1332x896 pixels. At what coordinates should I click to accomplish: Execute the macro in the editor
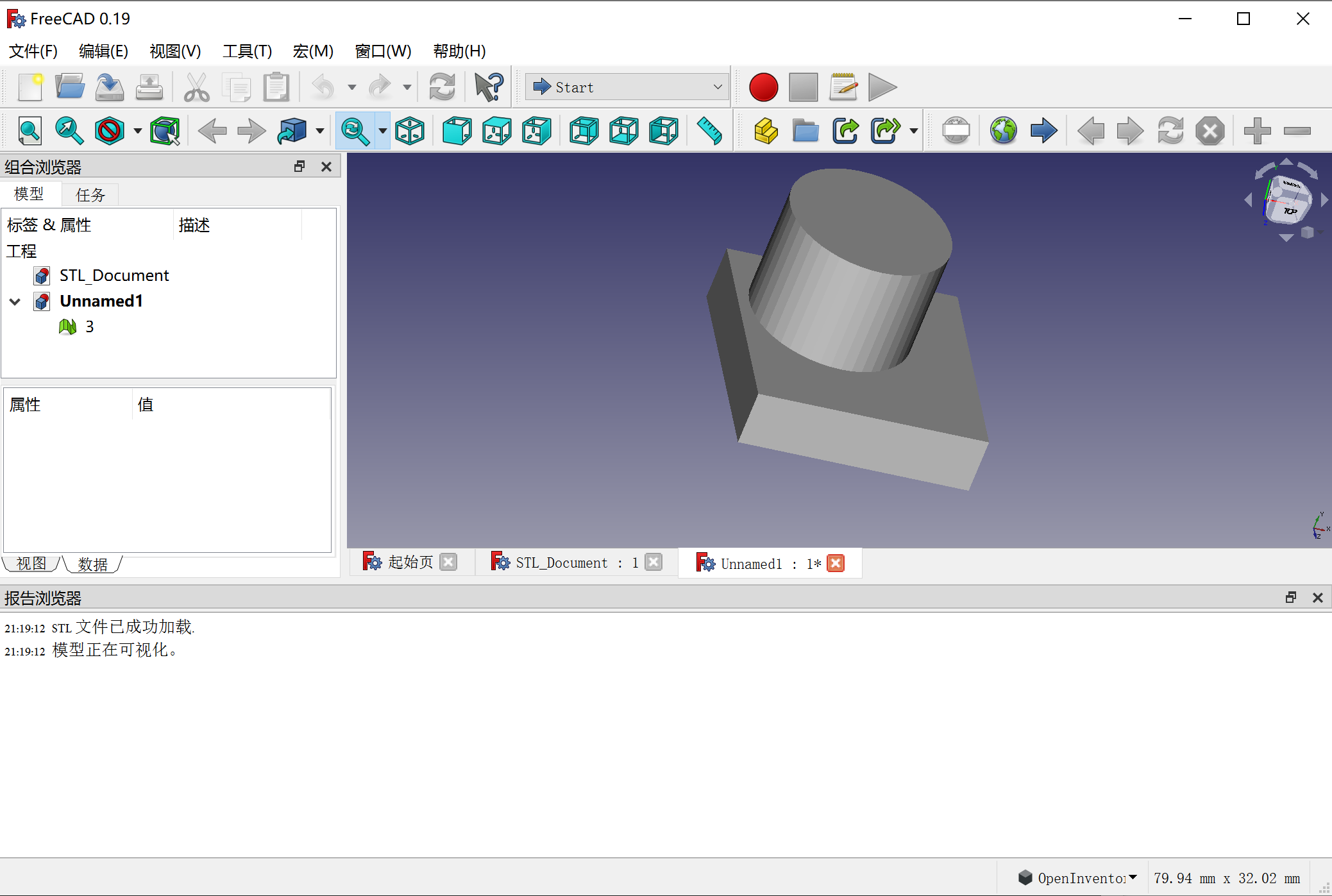[882, 87]
